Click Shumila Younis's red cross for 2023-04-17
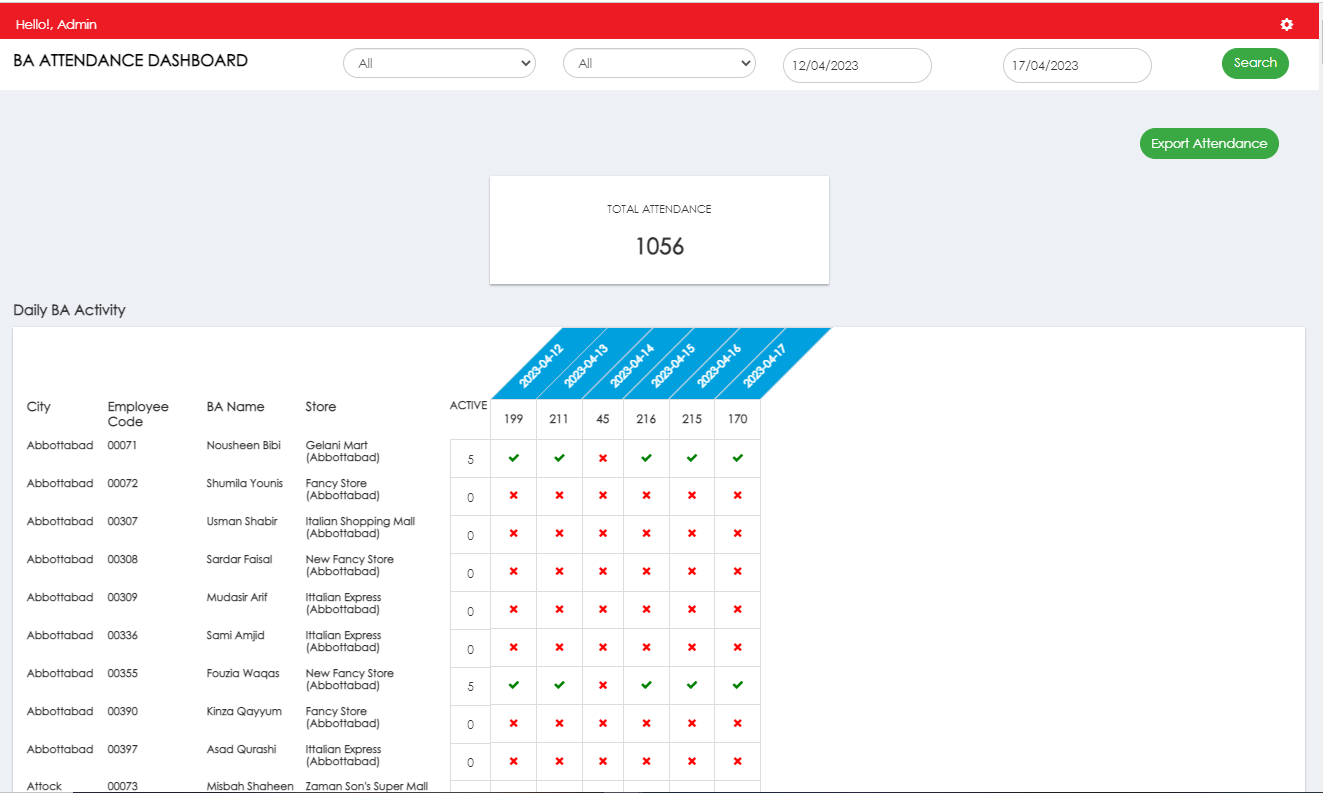The width and height of the screenshot is (1323, 793). pos(737,496)
